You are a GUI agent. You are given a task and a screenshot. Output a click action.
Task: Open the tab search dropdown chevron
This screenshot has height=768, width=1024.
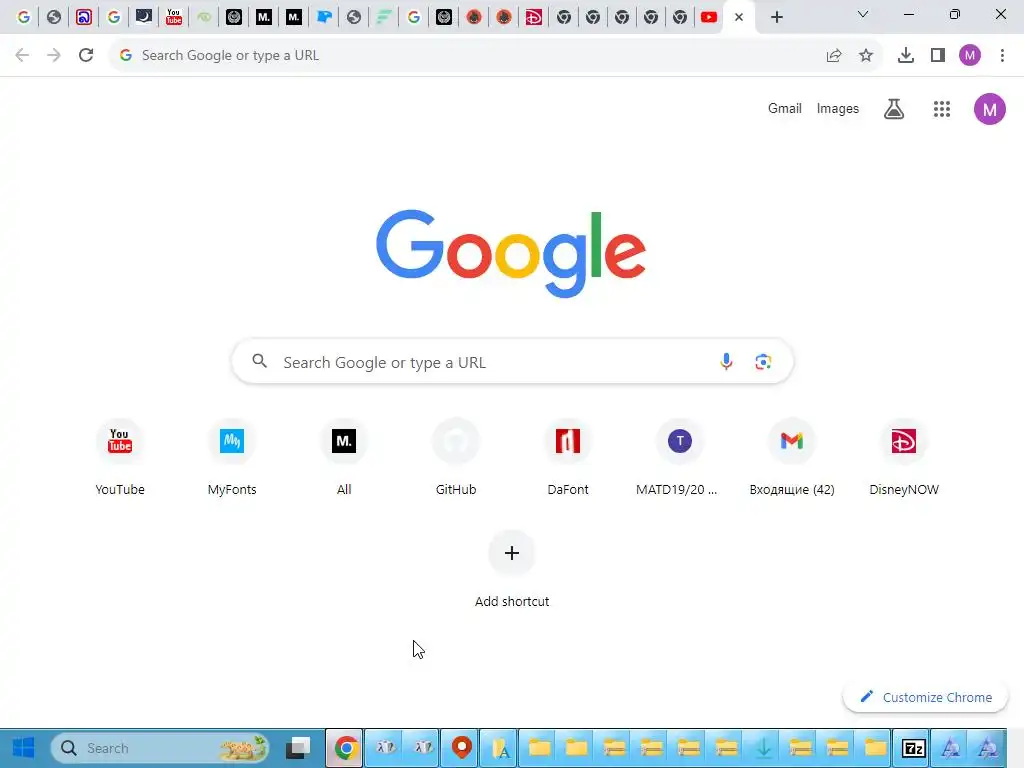pos(863,14)
